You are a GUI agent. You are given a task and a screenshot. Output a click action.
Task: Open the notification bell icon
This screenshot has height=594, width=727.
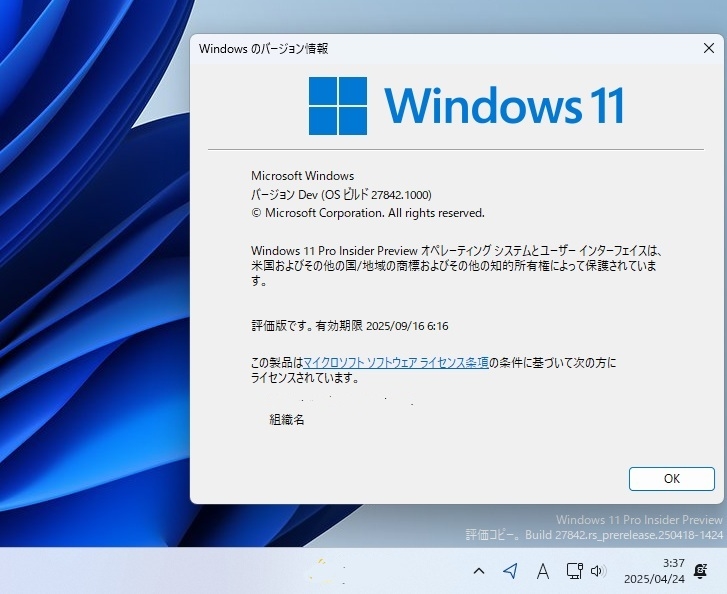point(700,571)
